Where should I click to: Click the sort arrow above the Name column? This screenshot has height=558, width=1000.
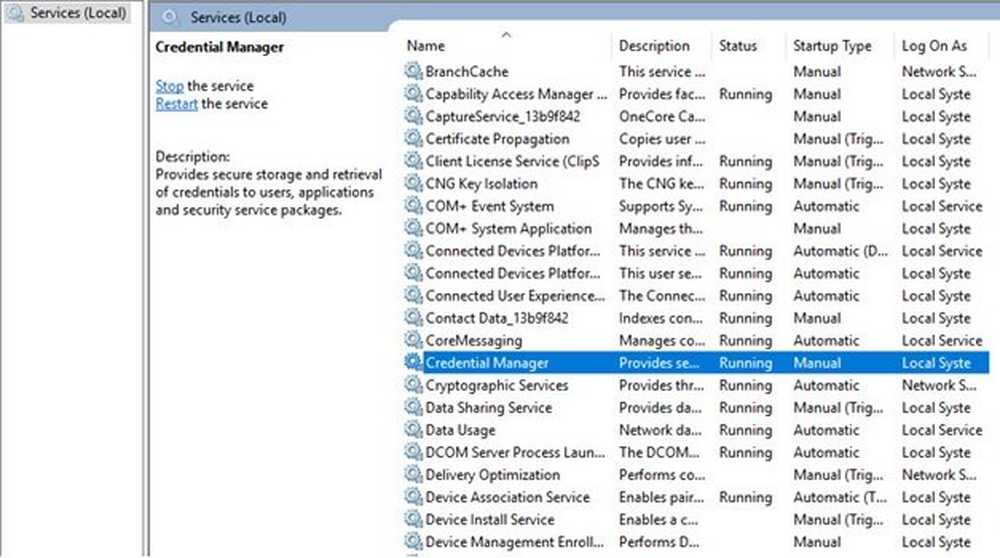[x=506, y=34]
